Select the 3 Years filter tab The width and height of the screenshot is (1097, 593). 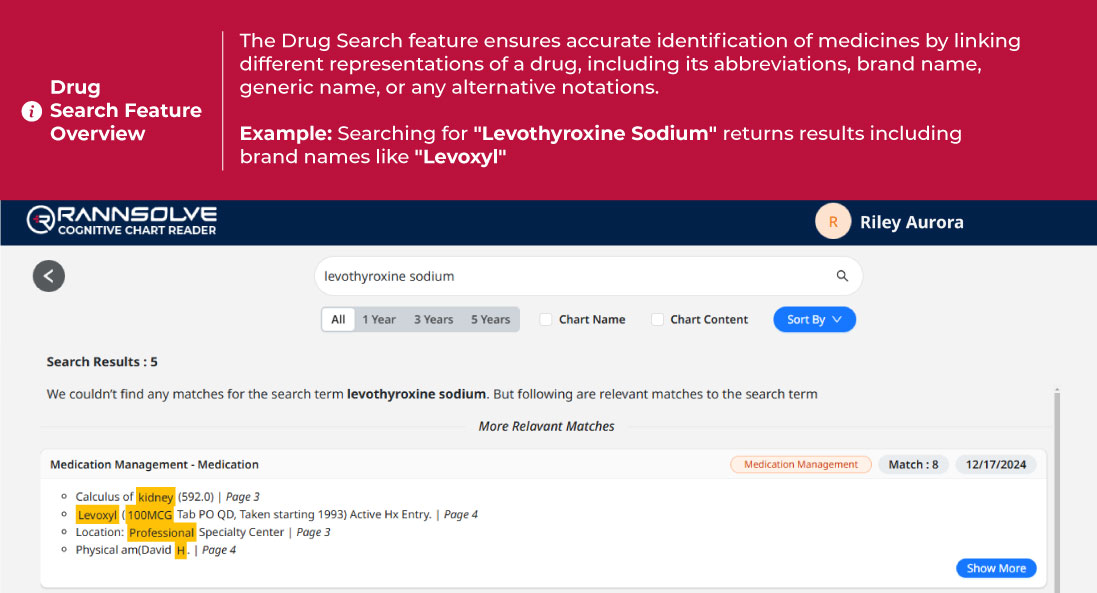click(x=433, y=320)
